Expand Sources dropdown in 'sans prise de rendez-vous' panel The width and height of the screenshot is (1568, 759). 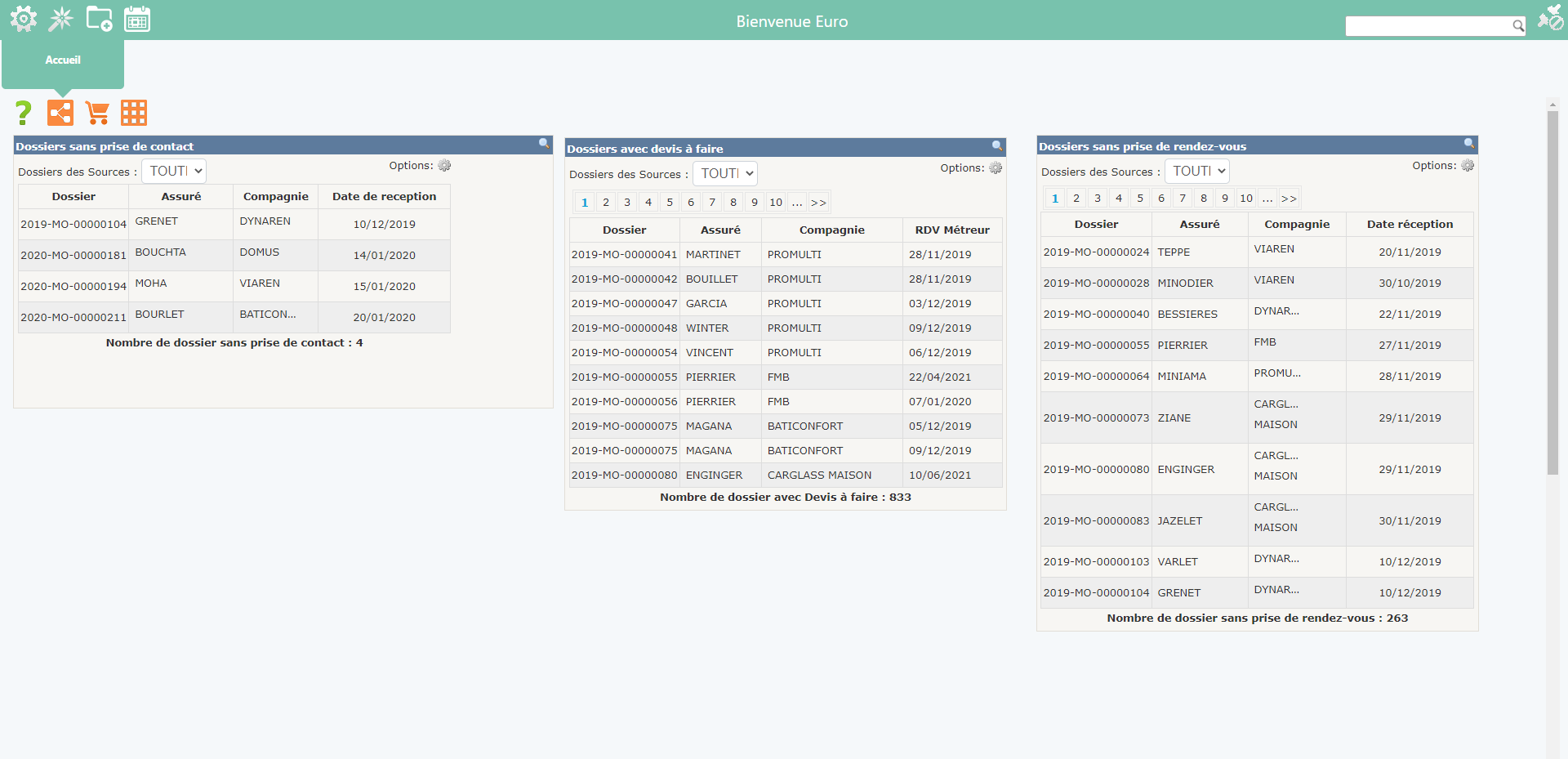(x=1197, y=172)
